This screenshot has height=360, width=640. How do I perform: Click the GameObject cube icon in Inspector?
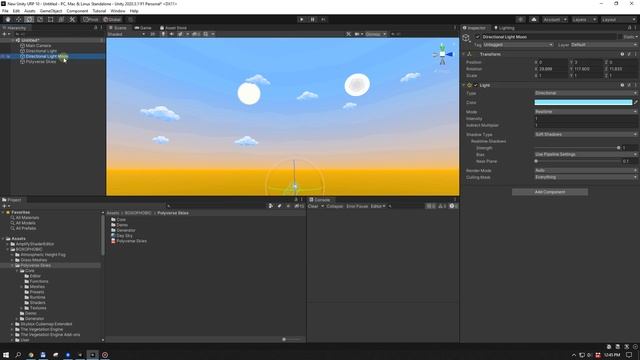pyautogui.click(x=466, y=38)
